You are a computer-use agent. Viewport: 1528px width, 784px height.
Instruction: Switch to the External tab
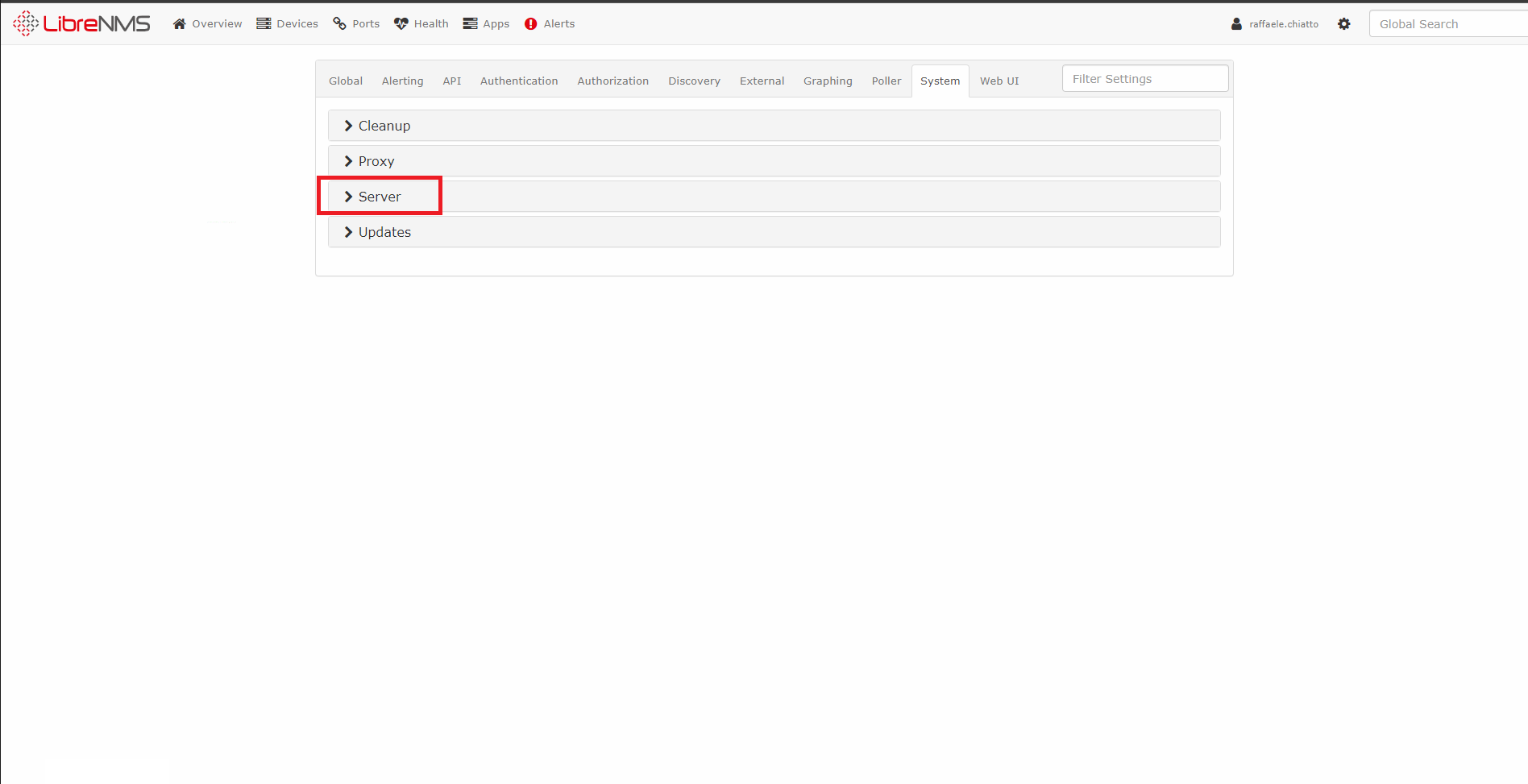(762, 81)
